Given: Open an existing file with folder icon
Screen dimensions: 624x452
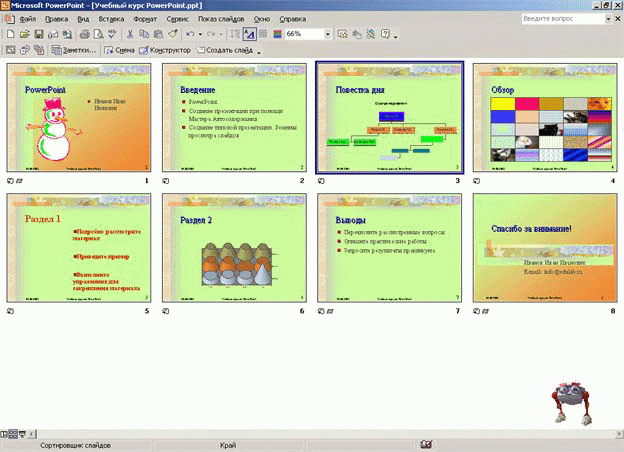Looking at the screenshot, I should tap(25, 34).
